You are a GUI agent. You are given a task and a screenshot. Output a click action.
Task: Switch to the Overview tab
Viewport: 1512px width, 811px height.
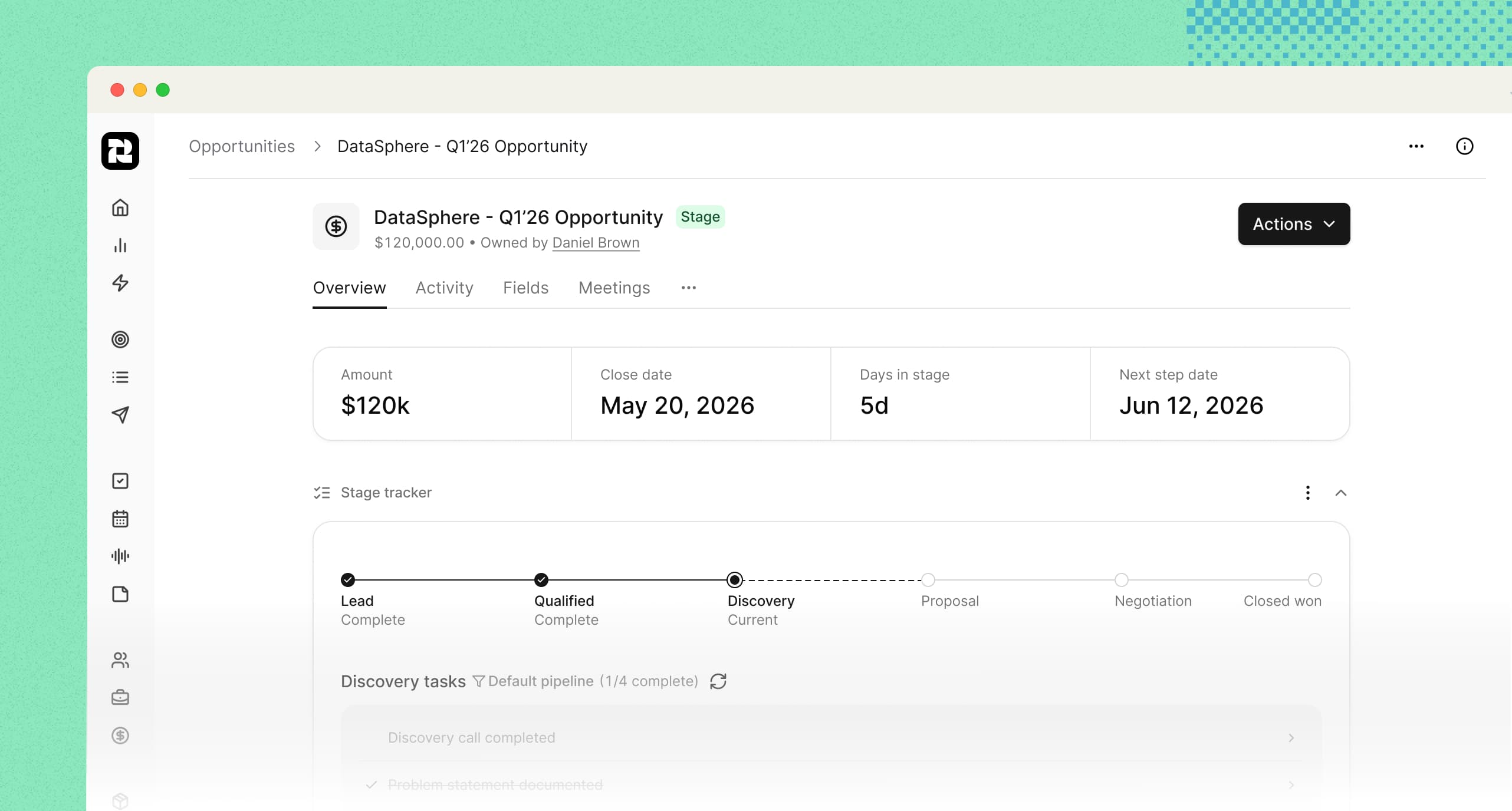(x=350, y=288)
